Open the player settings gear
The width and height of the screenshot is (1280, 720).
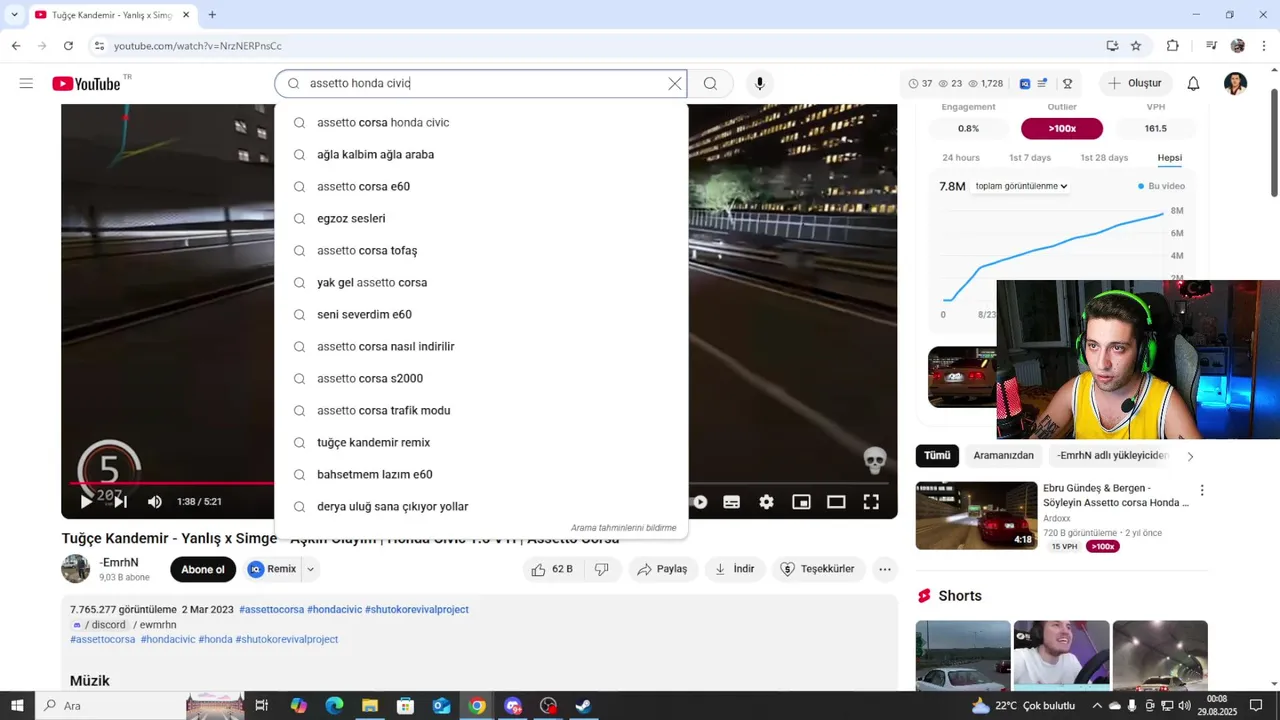pos(766,502)
